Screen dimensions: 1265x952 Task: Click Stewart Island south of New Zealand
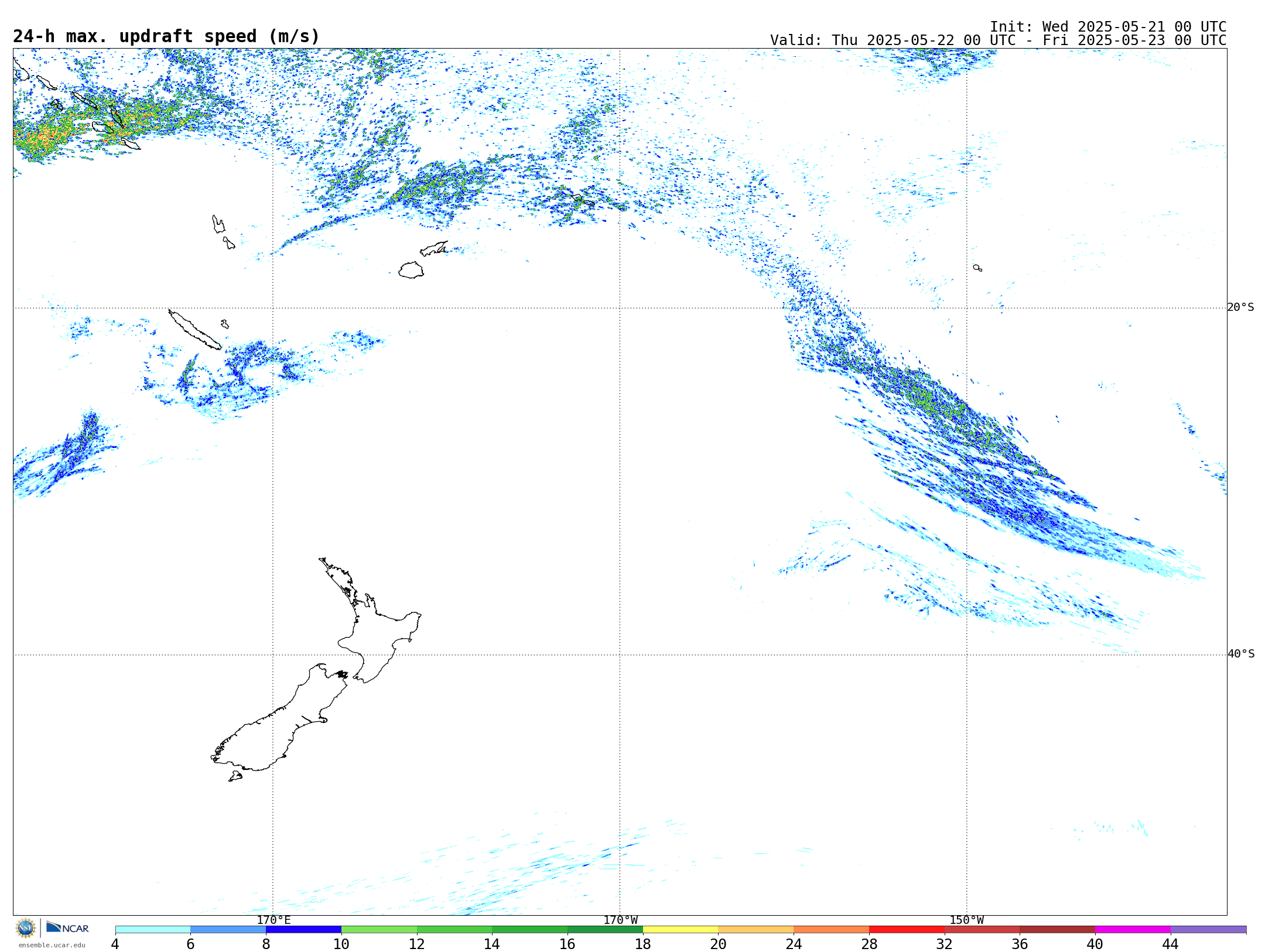(x=235, y=776)
